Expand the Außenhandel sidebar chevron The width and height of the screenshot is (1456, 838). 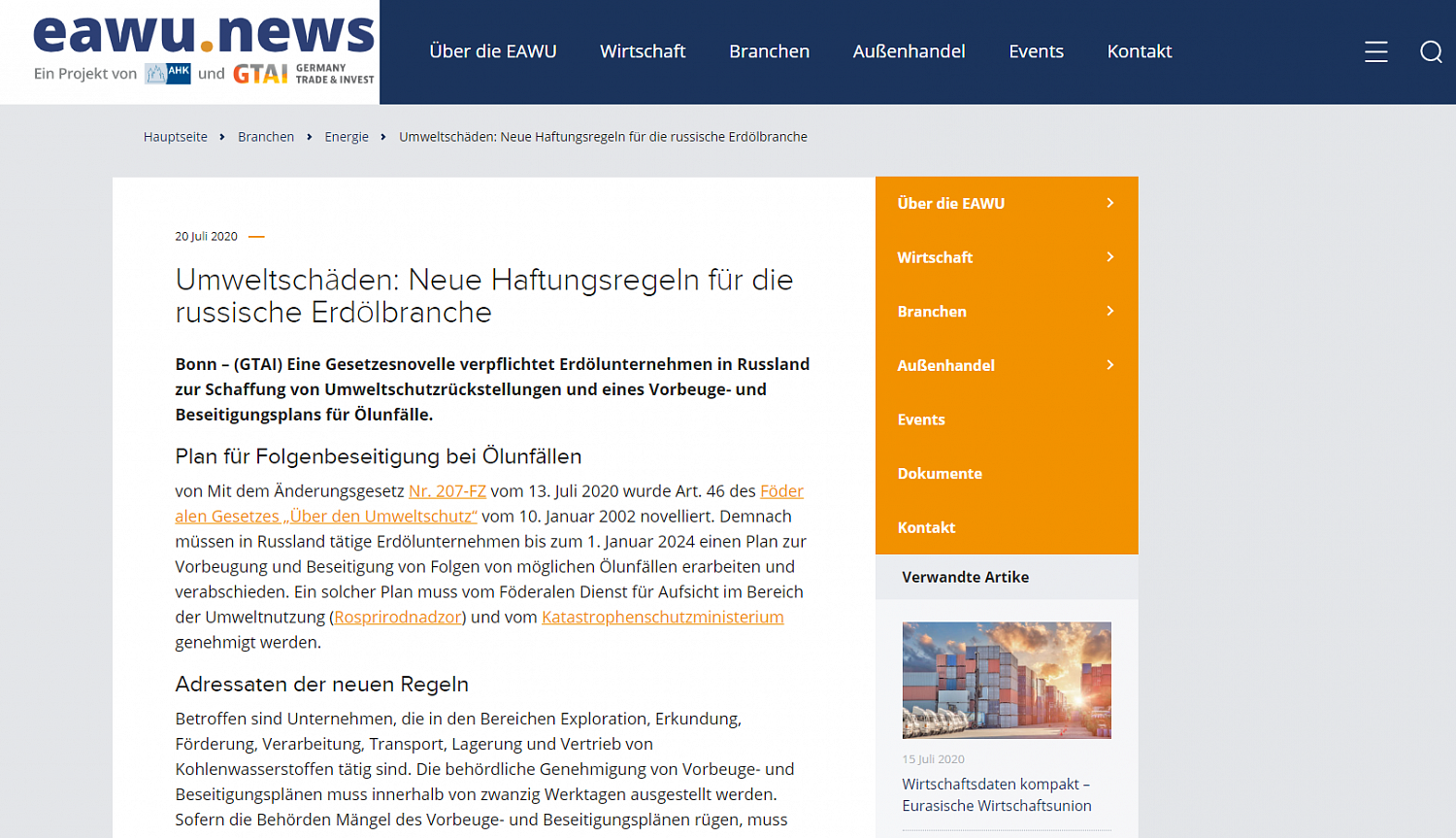click(x=1110, y=365)
